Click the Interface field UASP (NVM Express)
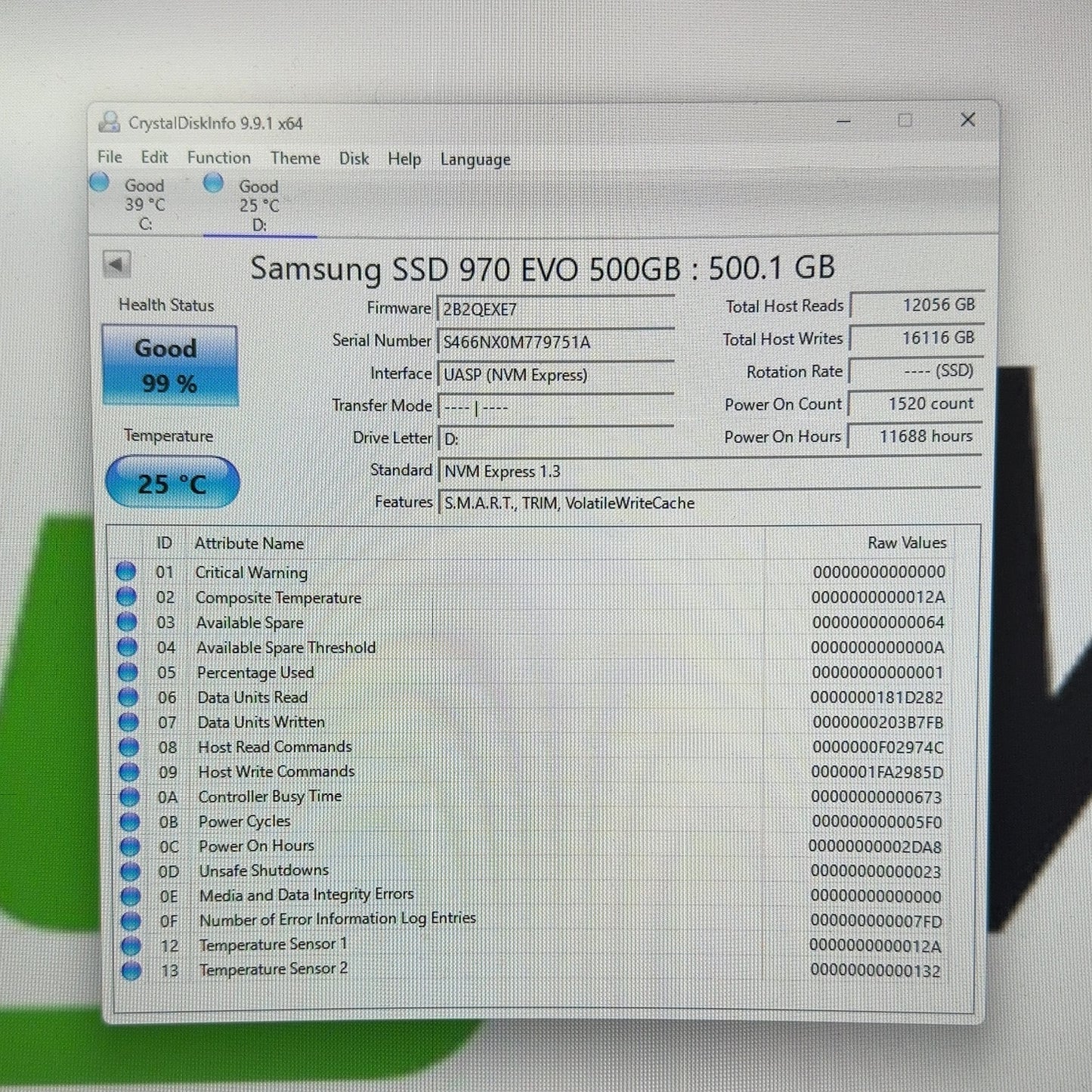1092x1092 pixels. coord(555,374)
